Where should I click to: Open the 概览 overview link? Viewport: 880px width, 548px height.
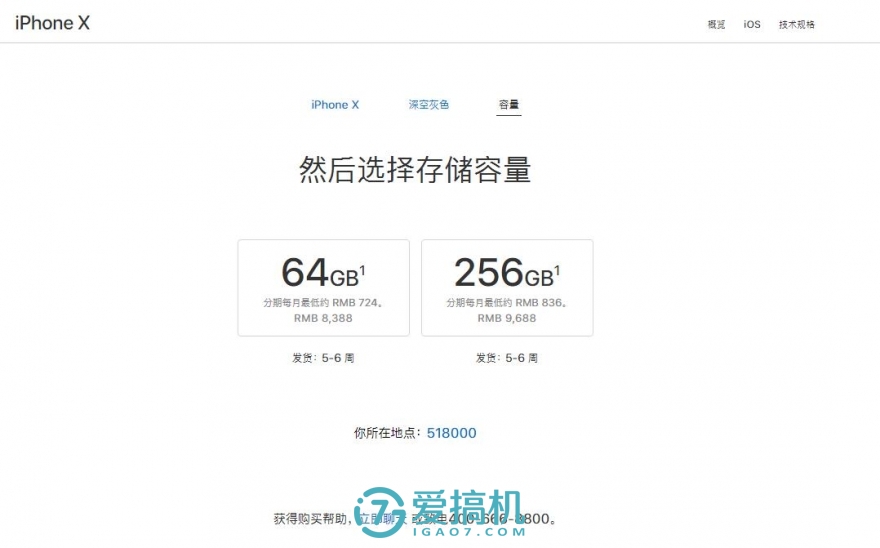point(716,24)
